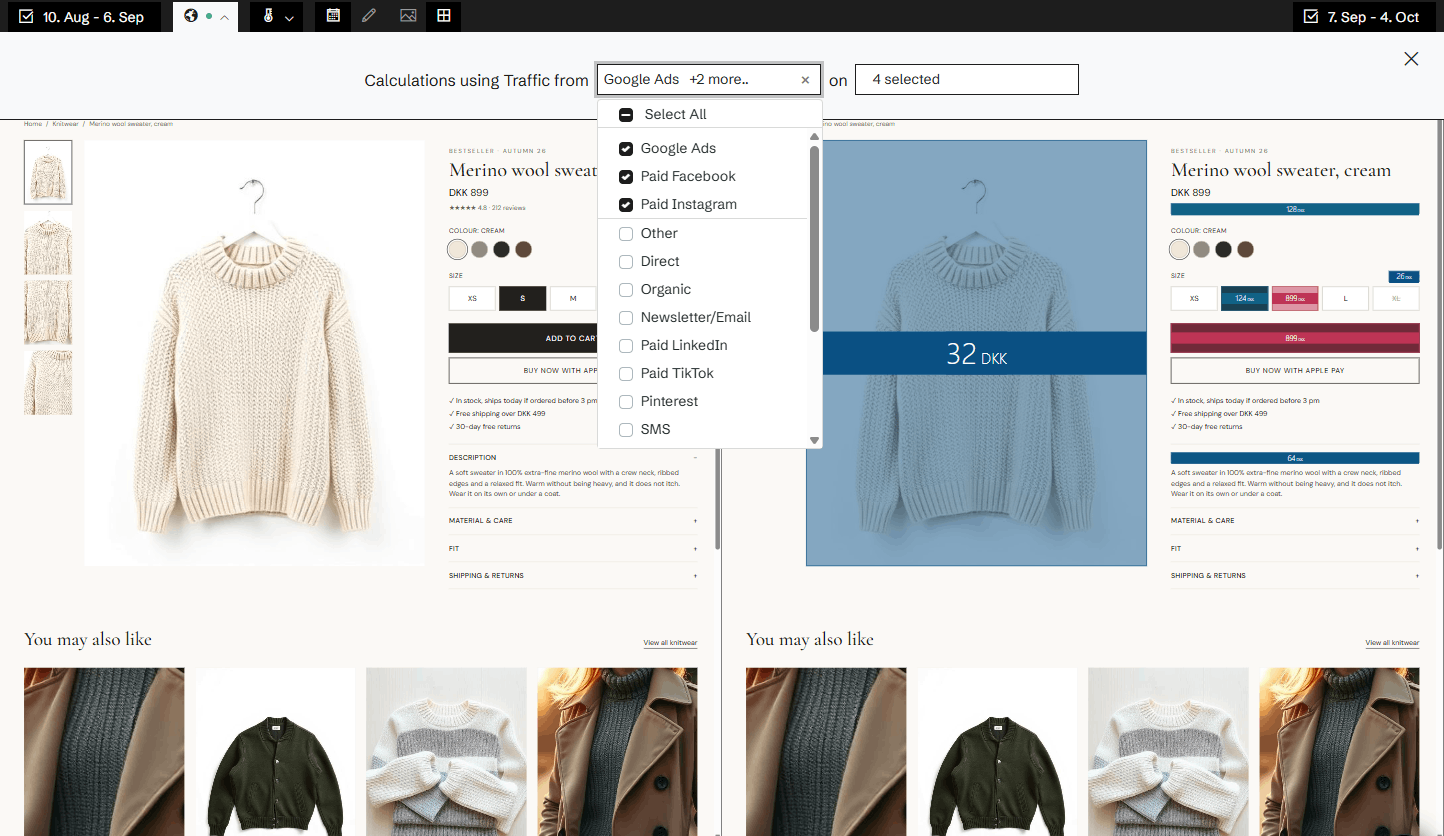This screenshot has height=836, width=1444.
Task: Select second sweater thumbnail in left pane
Action: tap(48, 242)
